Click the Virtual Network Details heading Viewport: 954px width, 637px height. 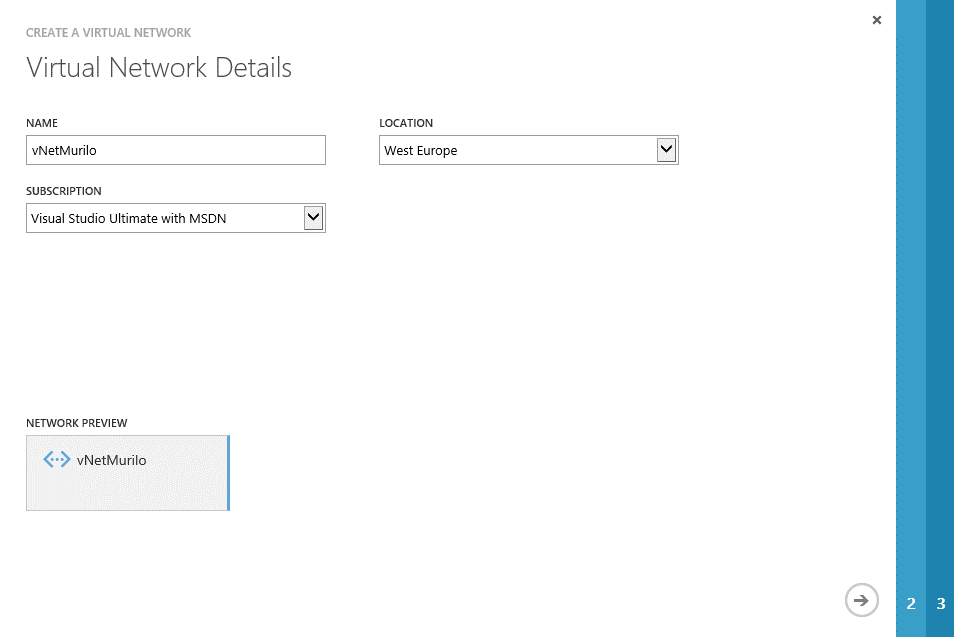tap(159, 68)
